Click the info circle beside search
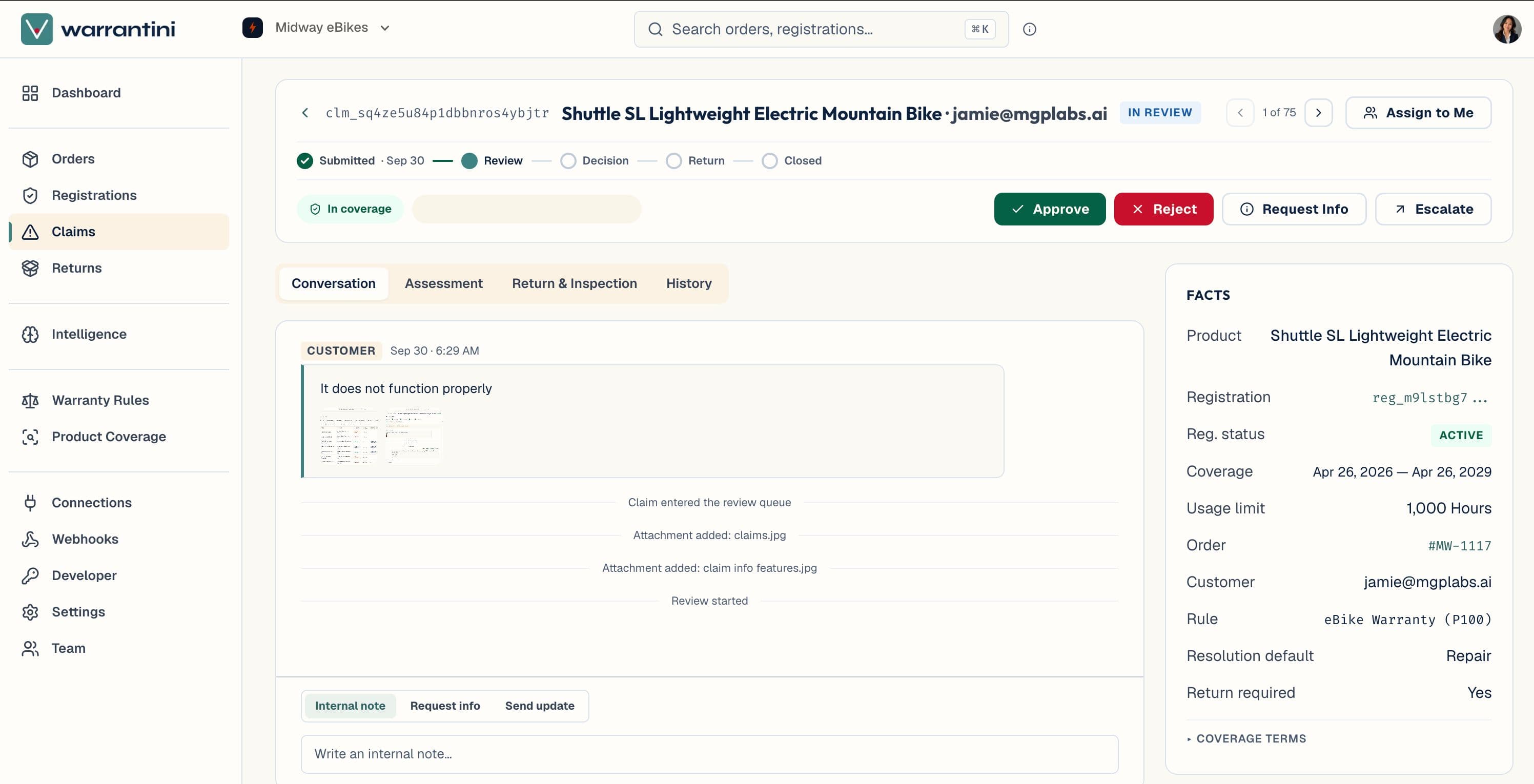 1029,29
